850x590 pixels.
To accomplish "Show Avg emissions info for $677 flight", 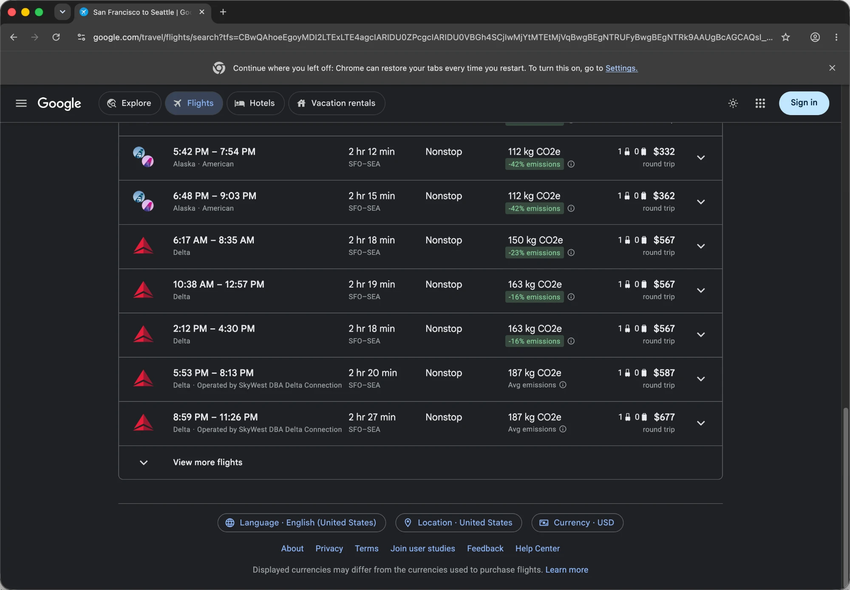I will (x=563, y=429).
